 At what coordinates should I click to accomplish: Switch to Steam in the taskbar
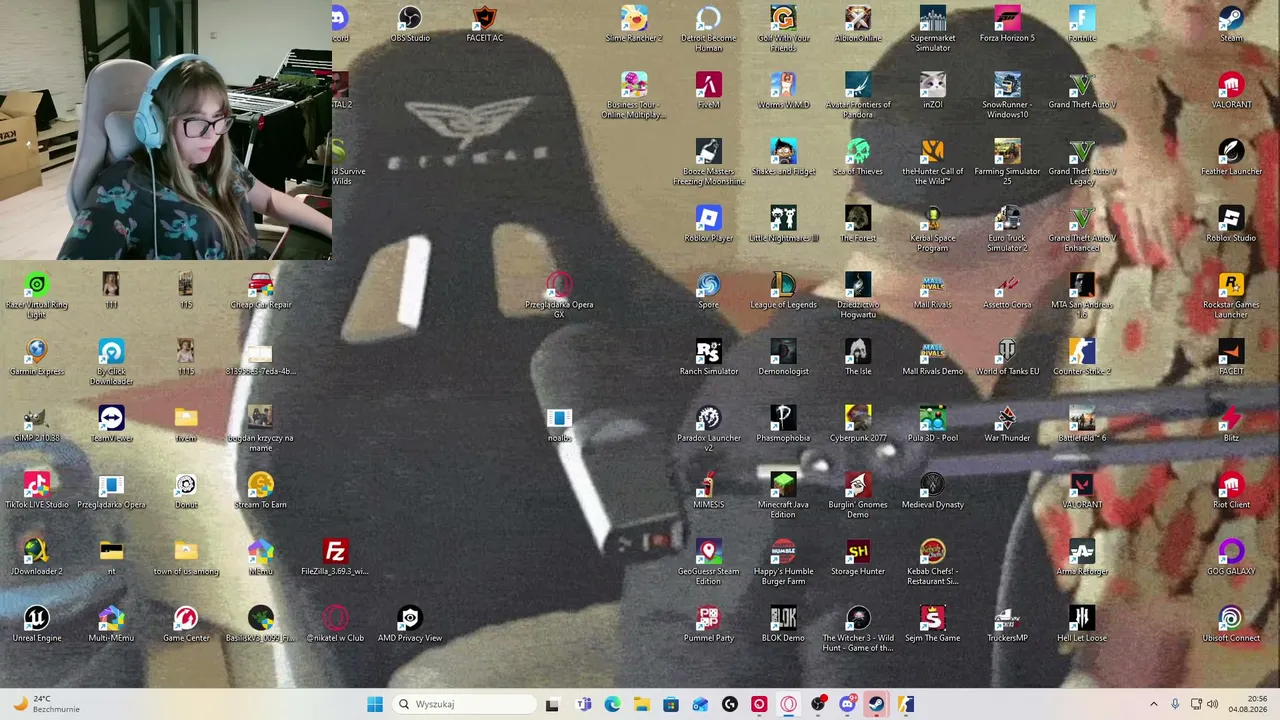coord(876,704)
